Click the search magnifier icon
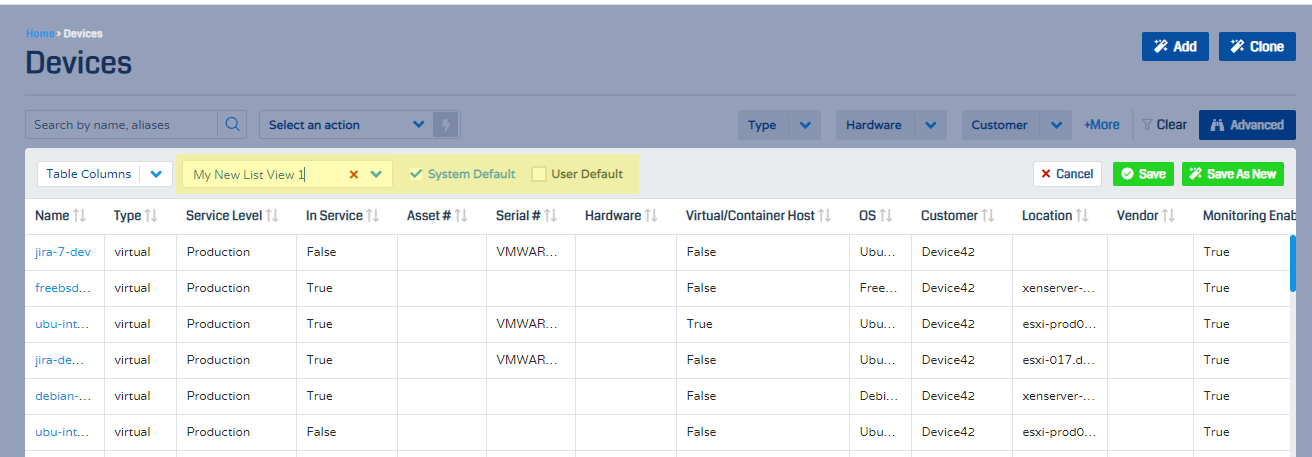The image size is (1312, 457). [x=232, y=125]
